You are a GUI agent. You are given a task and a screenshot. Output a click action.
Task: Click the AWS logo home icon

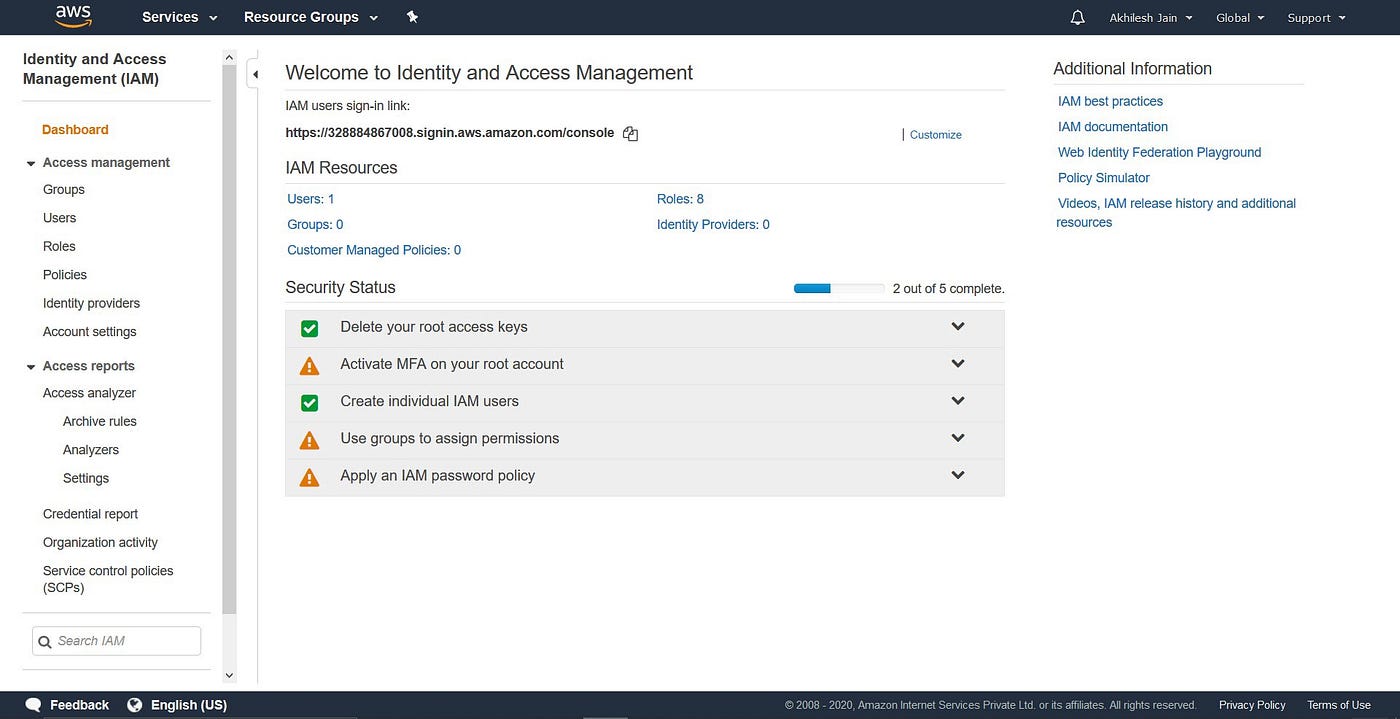click(x=73, y=16)
